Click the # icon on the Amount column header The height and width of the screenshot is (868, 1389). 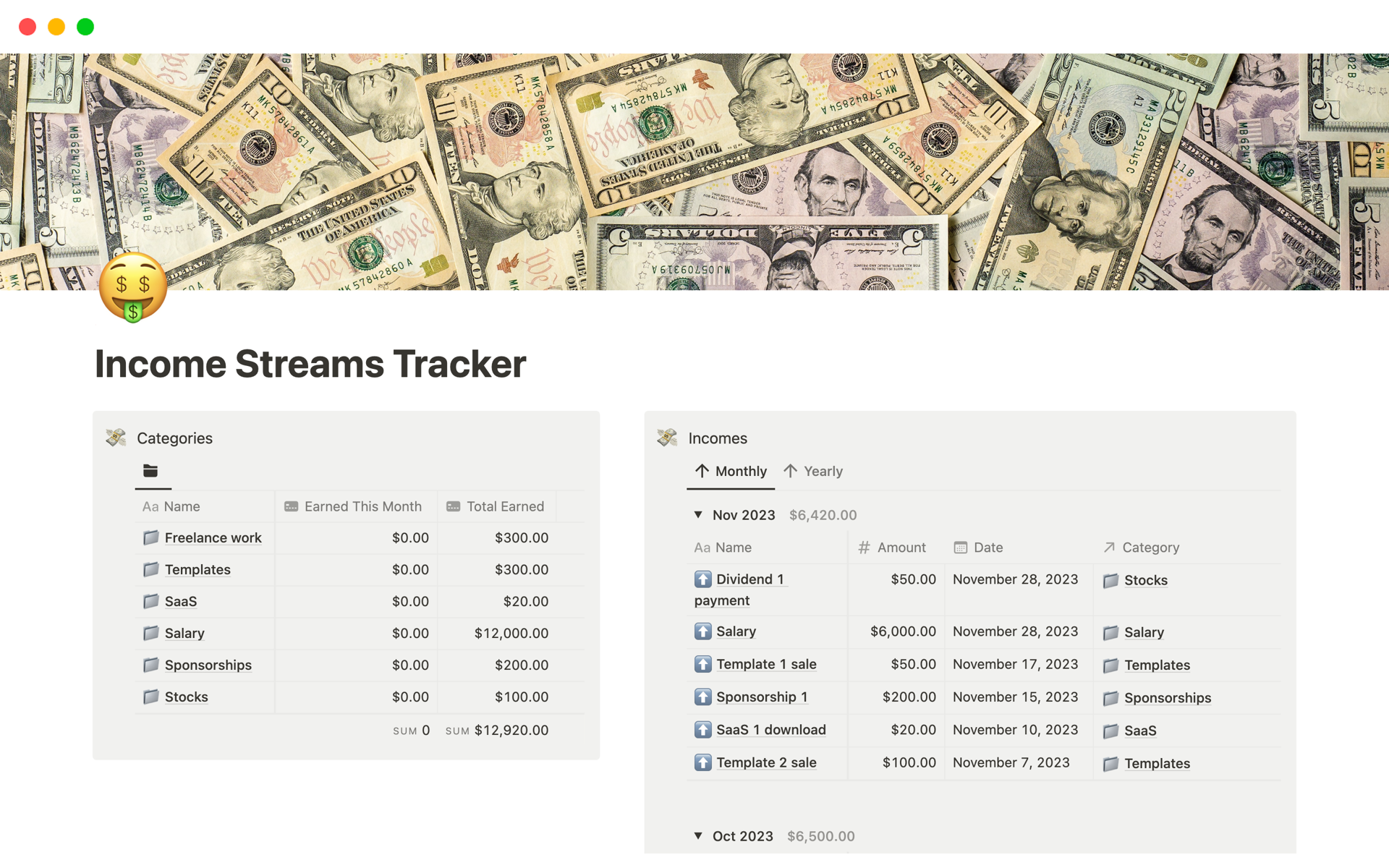click(863, 548)
